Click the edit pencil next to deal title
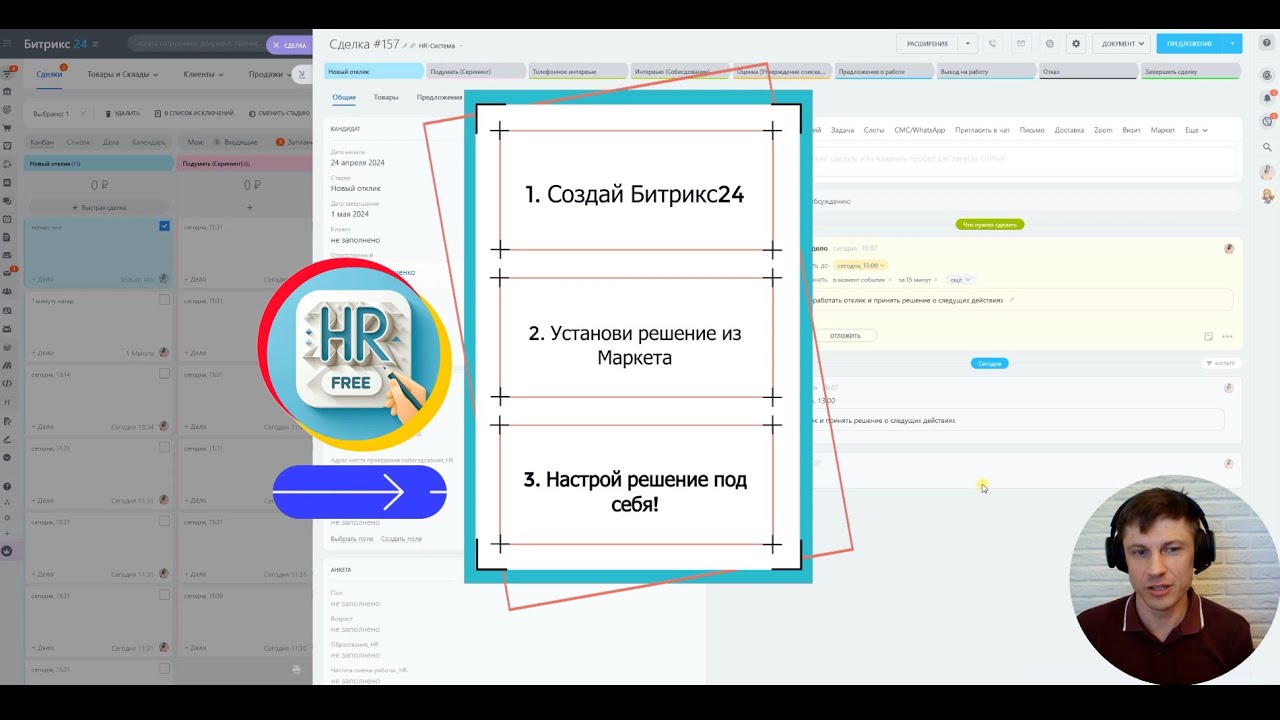The image size is (1280, 720). click(x=404, y=45)
